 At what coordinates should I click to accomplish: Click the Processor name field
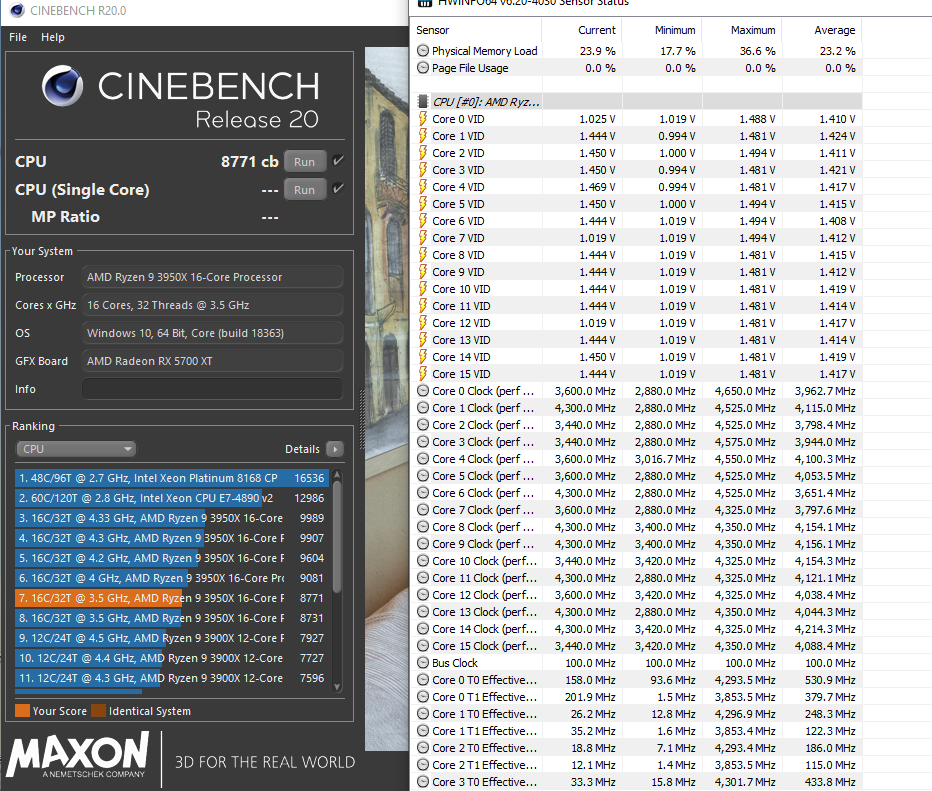click(212, 277)
